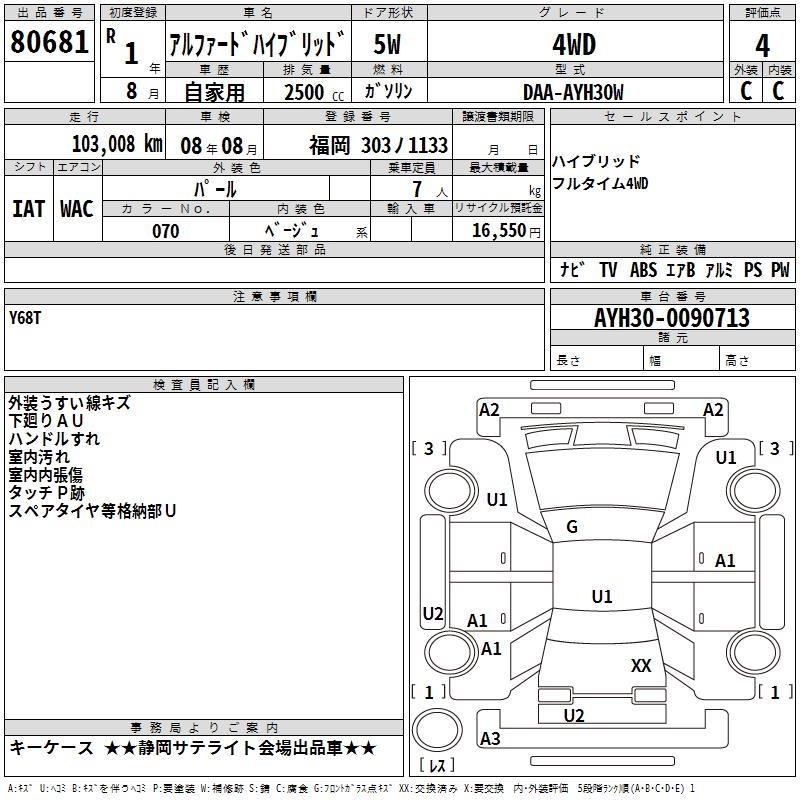
Task: Click the damage code legend at bottom
Action: (x=351, y=788)
